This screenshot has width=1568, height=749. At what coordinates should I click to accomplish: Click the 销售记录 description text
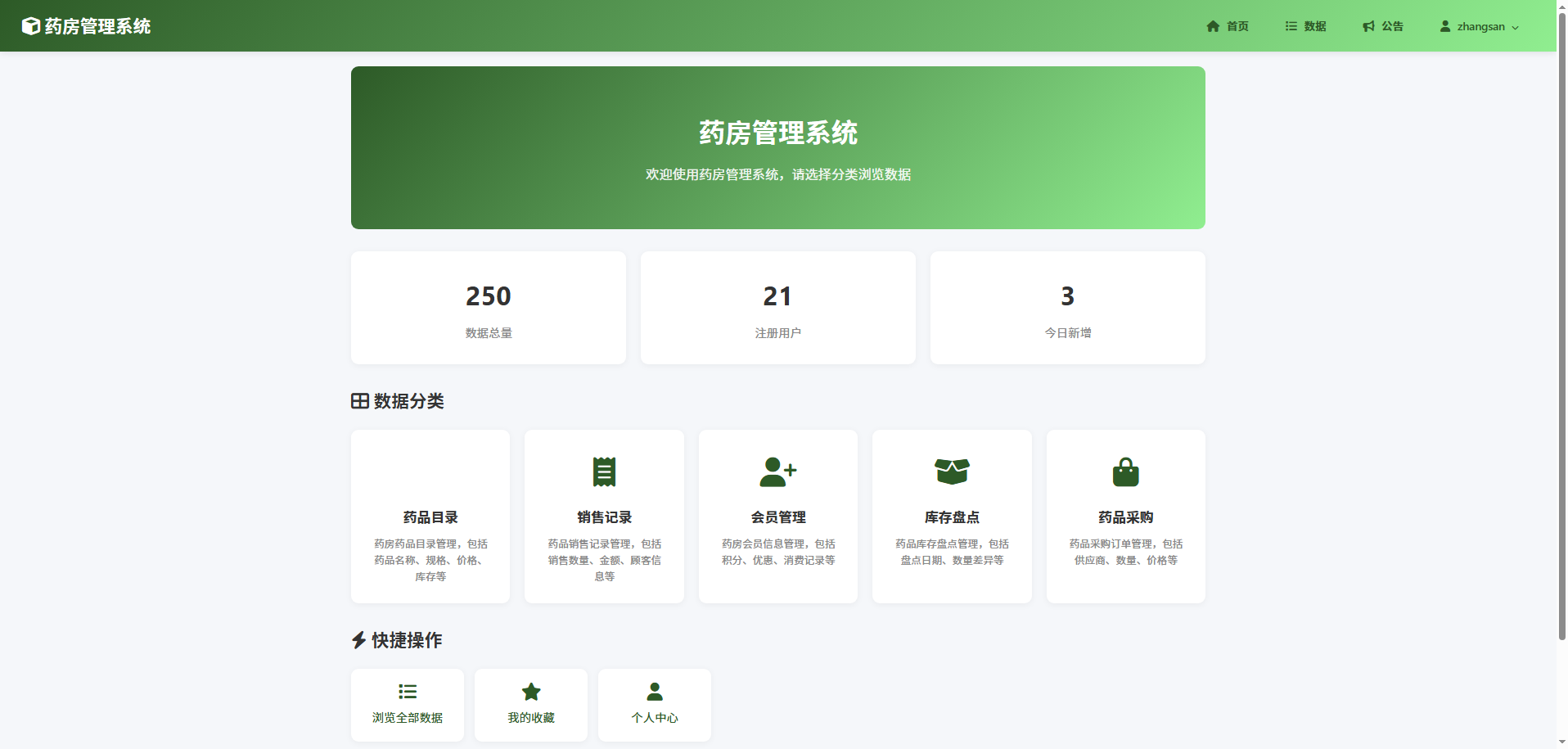(604, 560)
